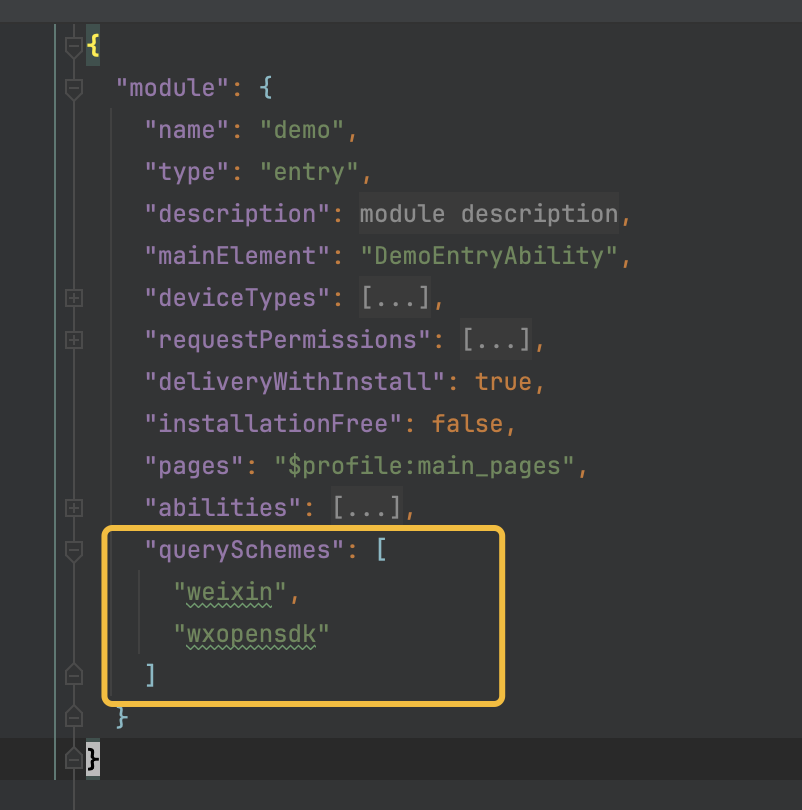
Task: Click fold end marker of querySchemes bracket
Action: pyautogui.click(x=74, y=675)
